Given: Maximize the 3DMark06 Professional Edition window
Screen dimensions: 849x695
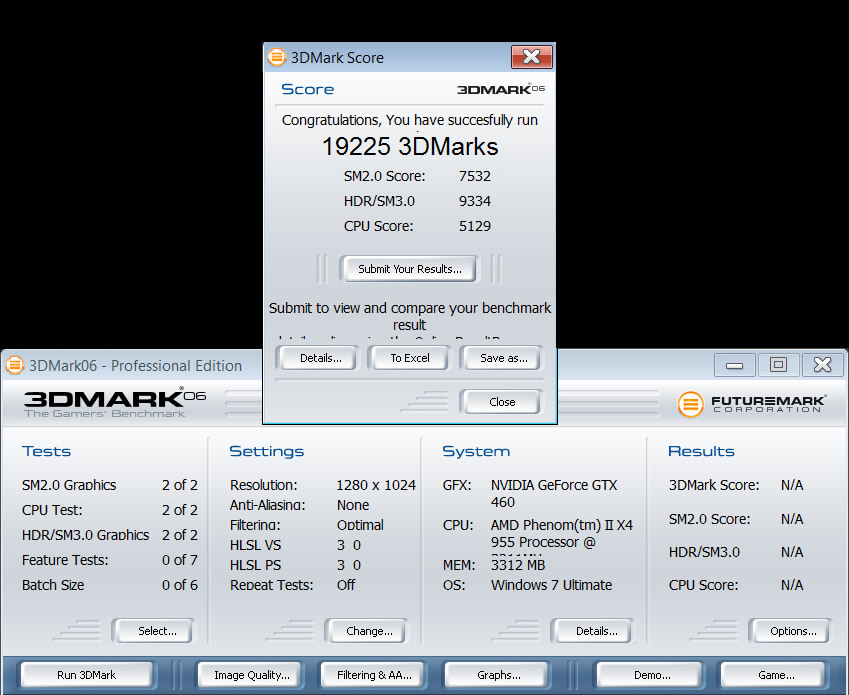Looking at the screenshot, I should click(x=779, y=365).
